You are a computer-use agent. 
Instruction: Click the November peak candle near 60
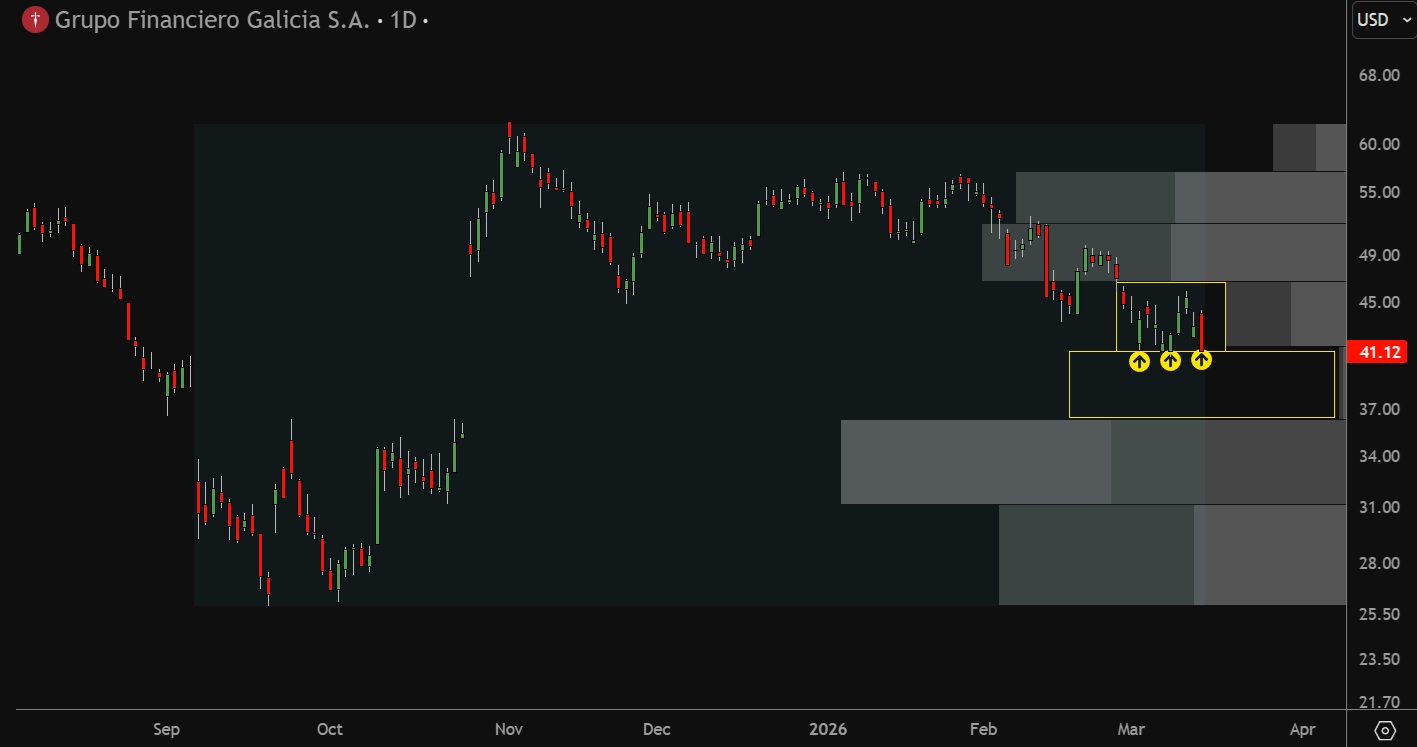[509, 130]
